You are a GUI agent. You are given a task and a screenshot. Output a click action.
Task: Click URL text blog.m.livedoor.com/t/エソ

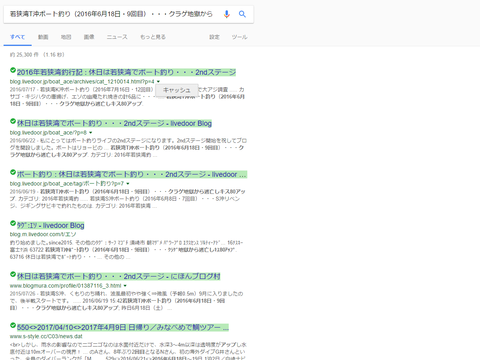(43, 234)
